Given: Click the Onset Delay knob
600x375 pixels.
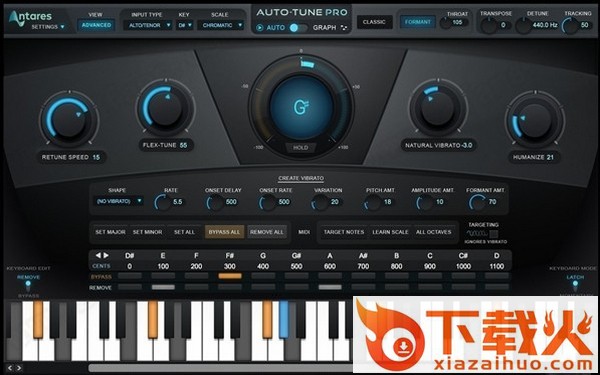Looking at the screenshot, I should click(215, 202).
